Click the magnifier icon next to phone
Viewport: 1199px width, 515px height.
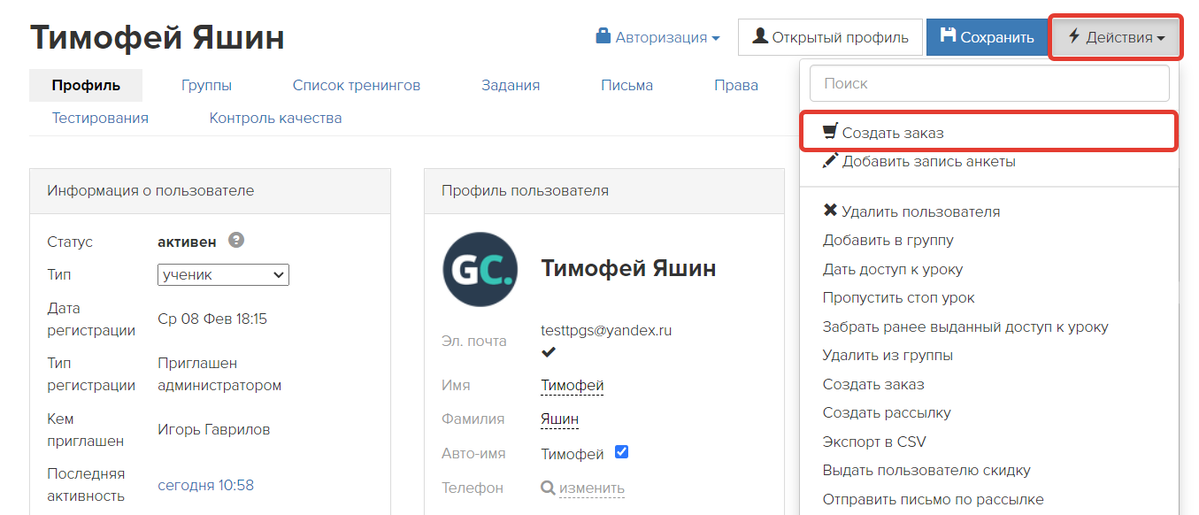pyautogui.click(x=548, y=487)
